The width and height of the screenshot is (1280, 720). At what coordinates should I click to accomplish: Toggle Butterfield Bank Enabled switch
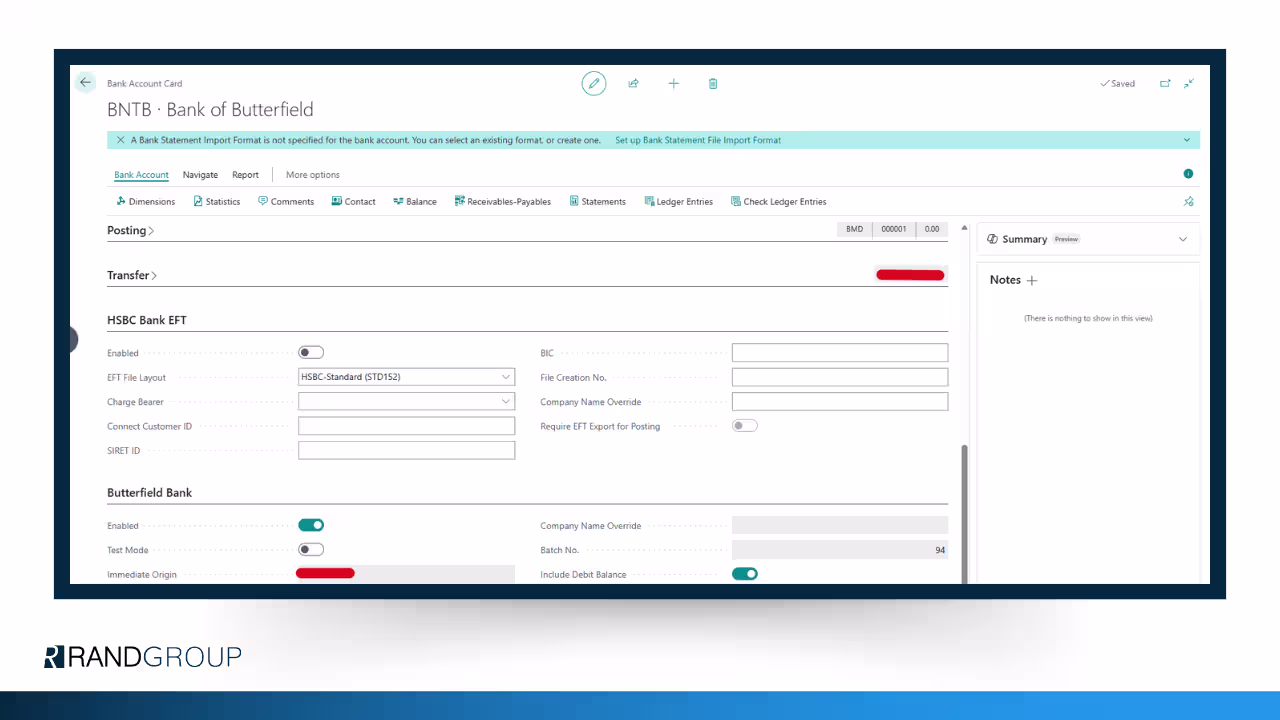pos(311,525)
